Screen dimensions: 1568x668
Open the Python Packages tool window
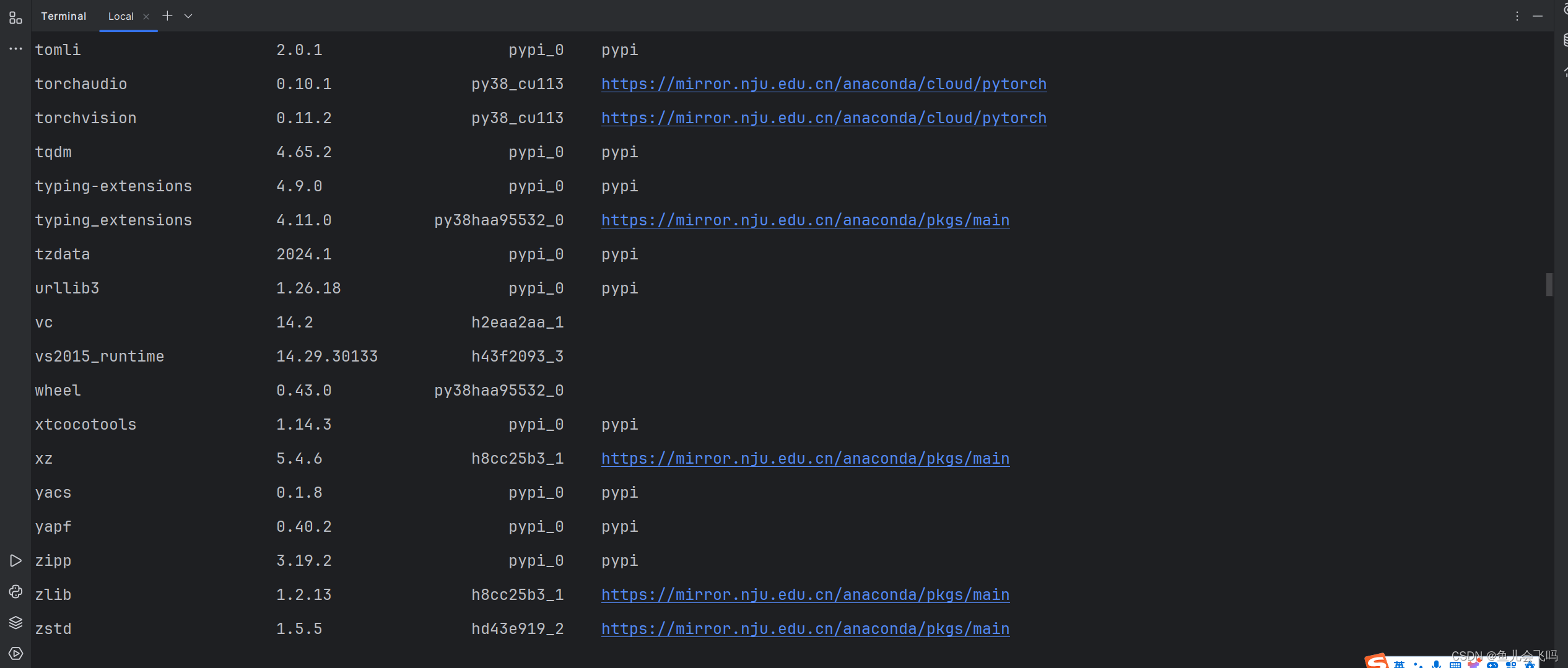click(x=15, y=622)
